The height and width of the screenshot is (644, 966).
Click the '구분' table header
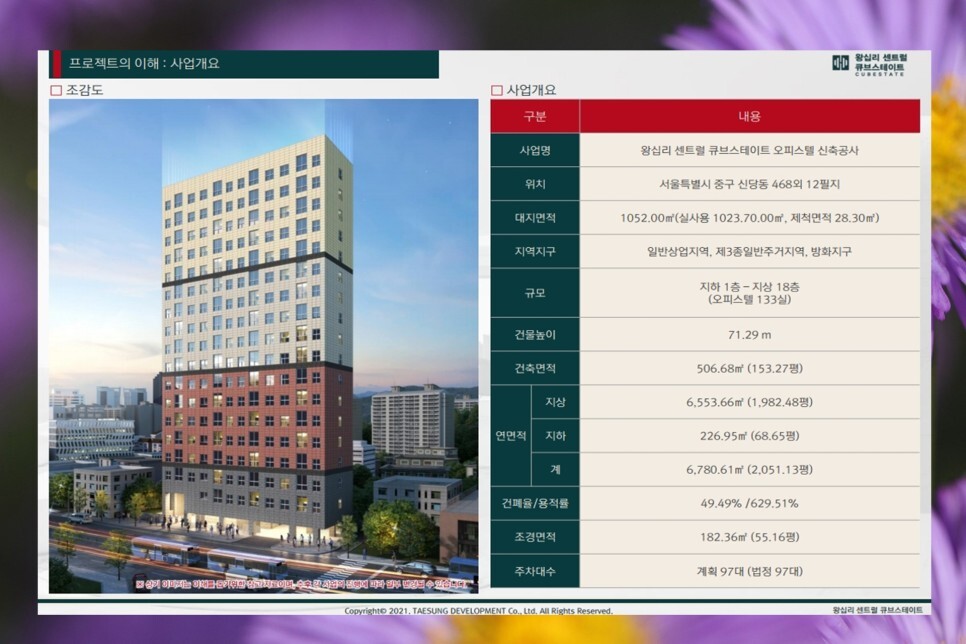pyautogui.click(x=535, y=116)
